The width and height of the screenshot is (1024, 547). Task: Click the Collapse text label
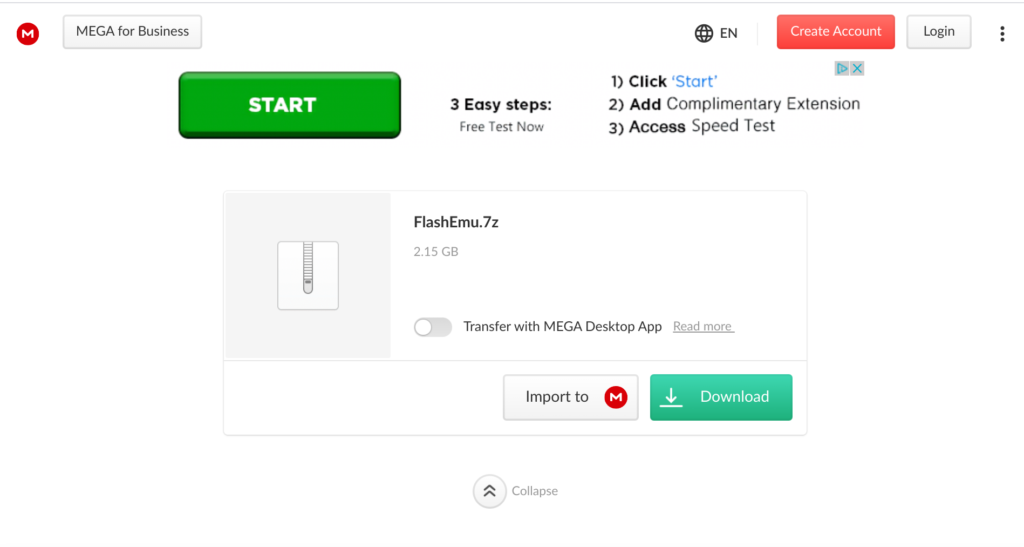pos(534,491)
